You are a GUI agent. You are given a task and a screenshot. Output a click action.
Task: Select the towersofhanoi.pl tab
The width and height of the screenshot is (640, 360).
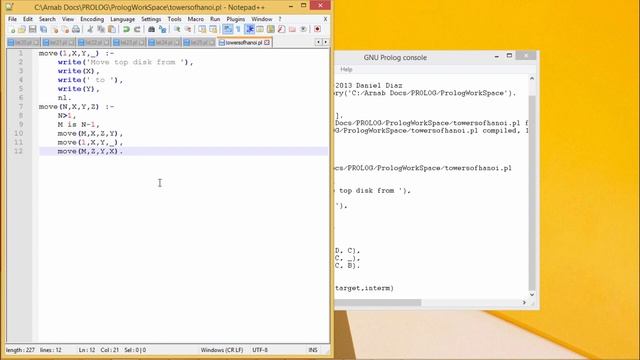[x=243, y=42]
